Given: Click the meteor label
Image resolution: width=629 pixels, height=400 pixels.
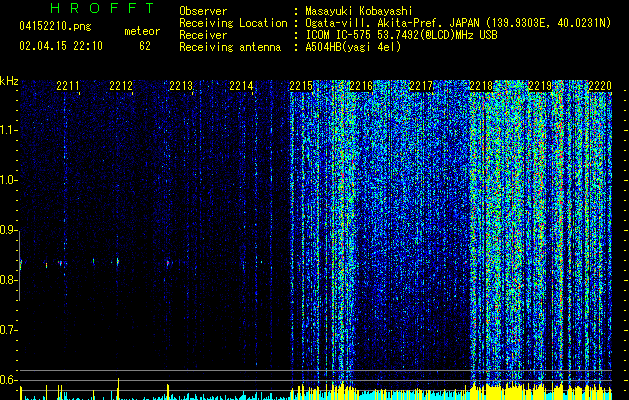Looking at the screenshot, I should tap(142, 31).
